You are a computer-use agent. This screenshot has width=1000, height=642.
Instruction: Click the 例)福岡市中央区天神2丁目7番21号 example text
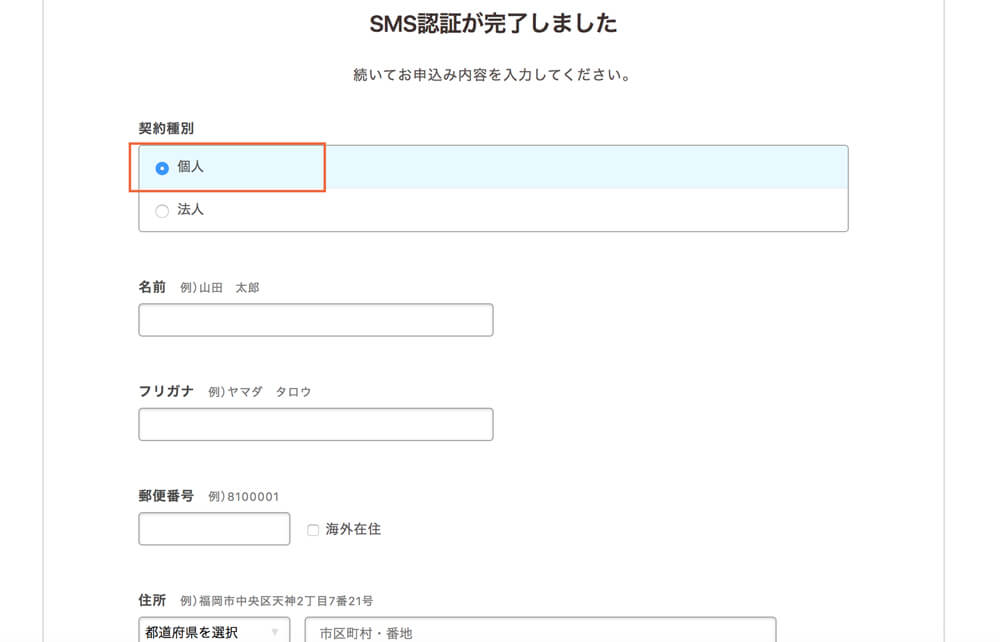point(277,601)
